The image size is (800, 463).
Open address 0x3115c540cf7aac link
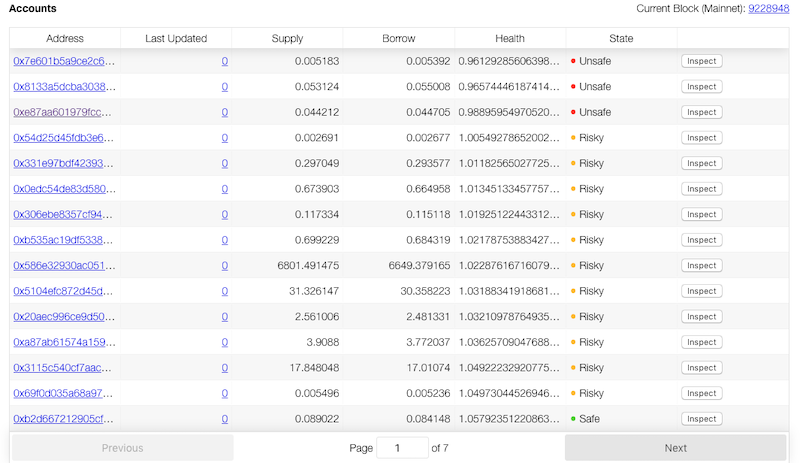coord(62,368)
